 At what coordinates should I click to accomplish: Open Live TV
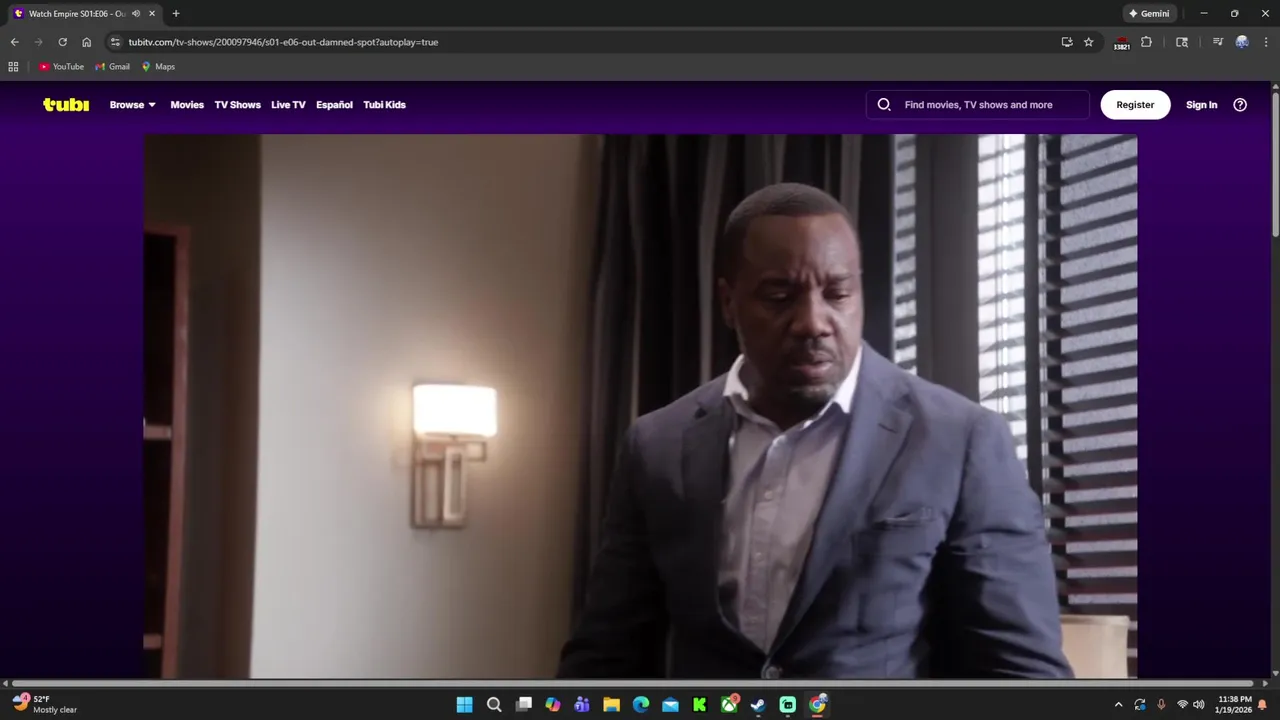288,105
